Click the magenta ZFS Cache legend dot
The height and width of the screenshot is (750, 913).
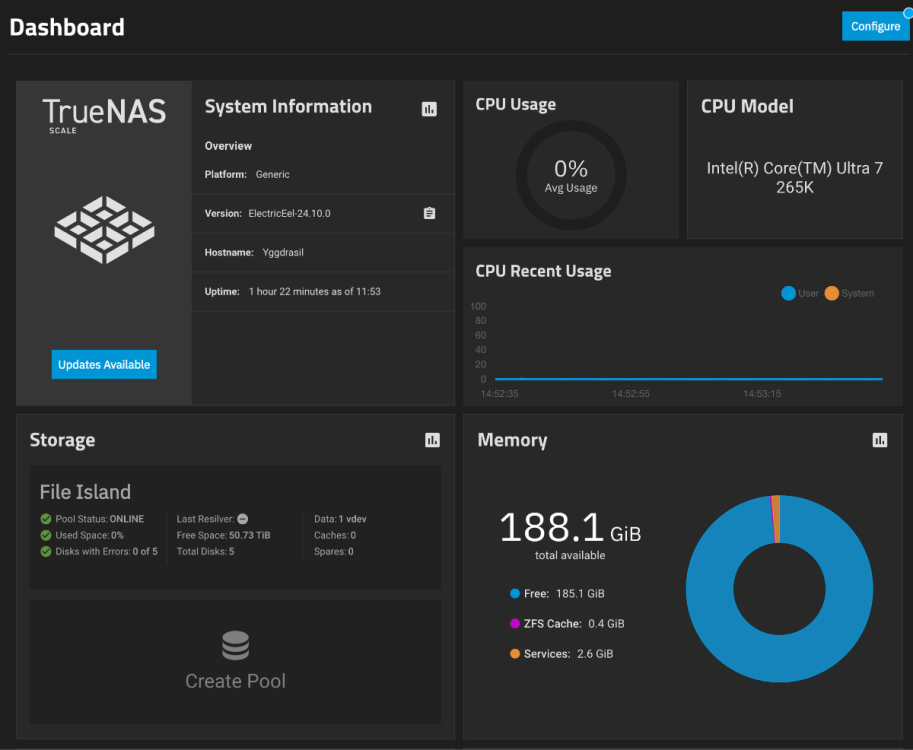point(515,624)
